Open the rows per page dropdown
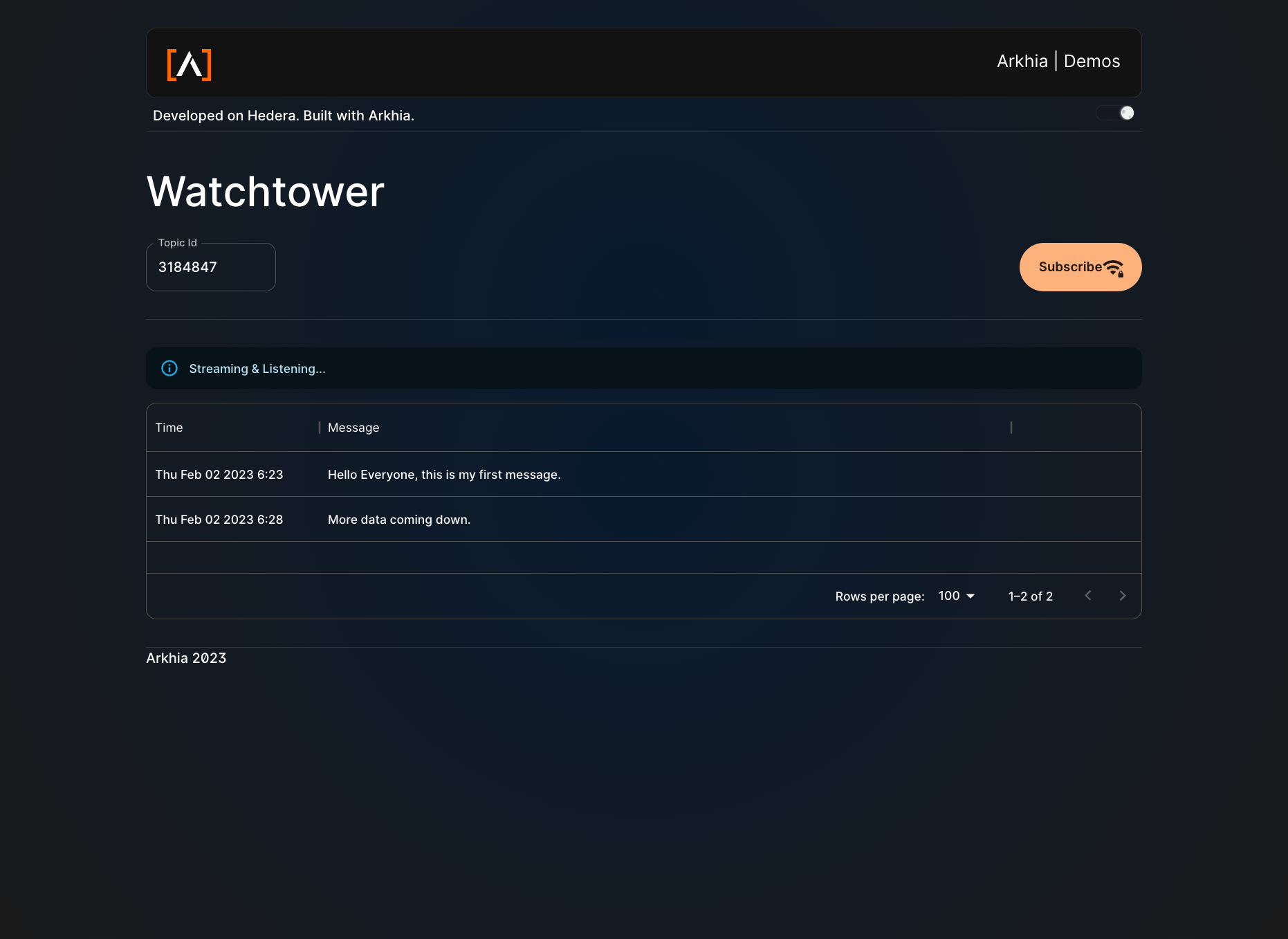Viewport: 1288px width, 939px height. (x=957, y=596)
